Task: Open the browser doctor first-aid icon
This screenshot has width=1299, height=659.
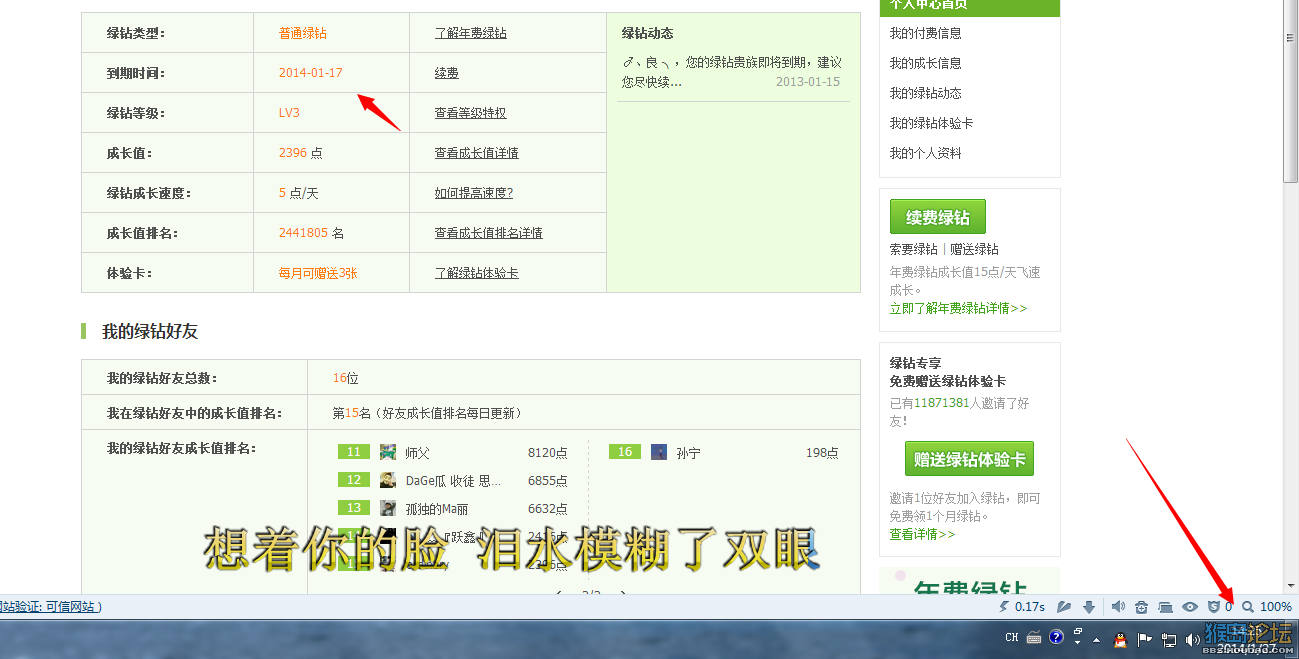Action: (x=1141, y=607)
